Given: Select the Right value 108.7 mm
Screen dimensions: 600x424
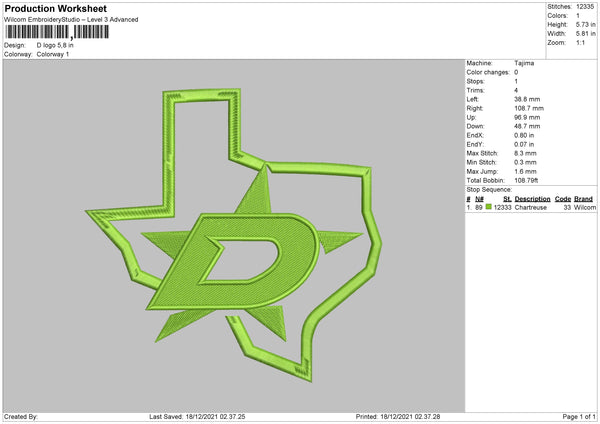Looking at the screenshot, I should [529, 109].
